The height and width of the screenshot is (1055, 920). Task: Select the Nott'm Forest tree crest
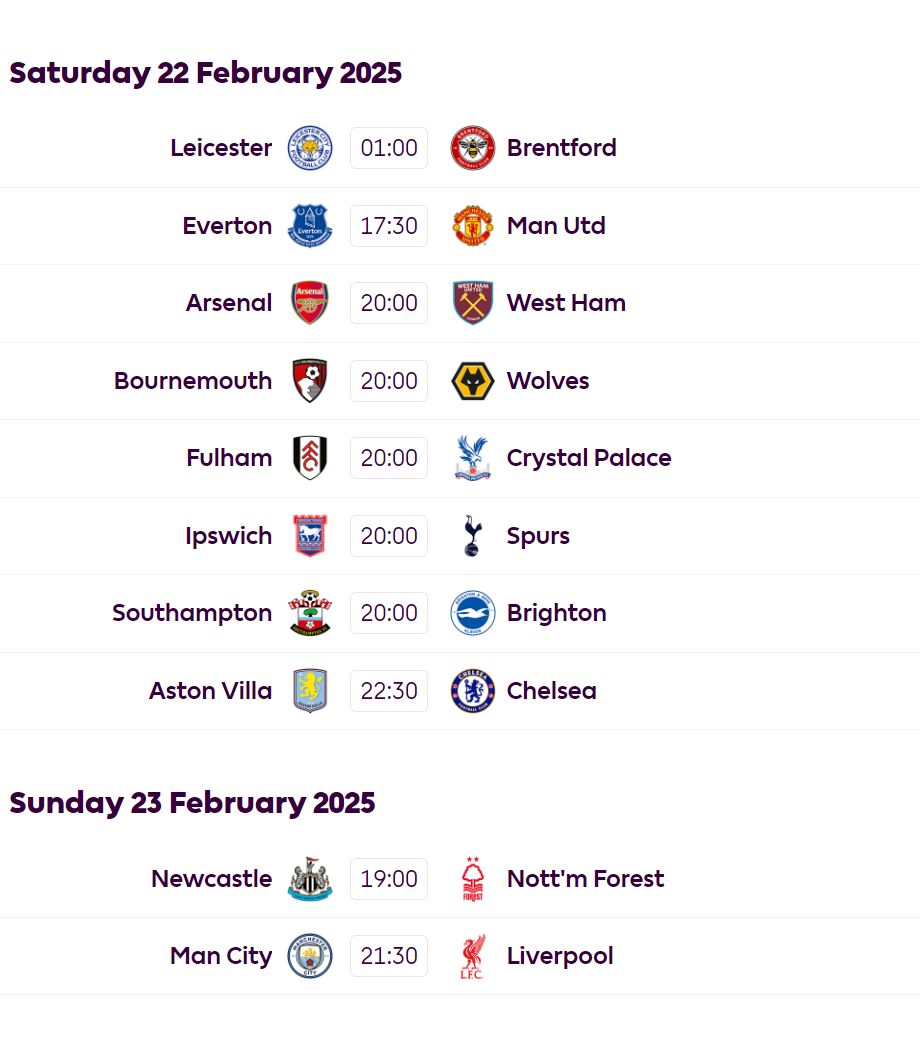pos(473,879)
